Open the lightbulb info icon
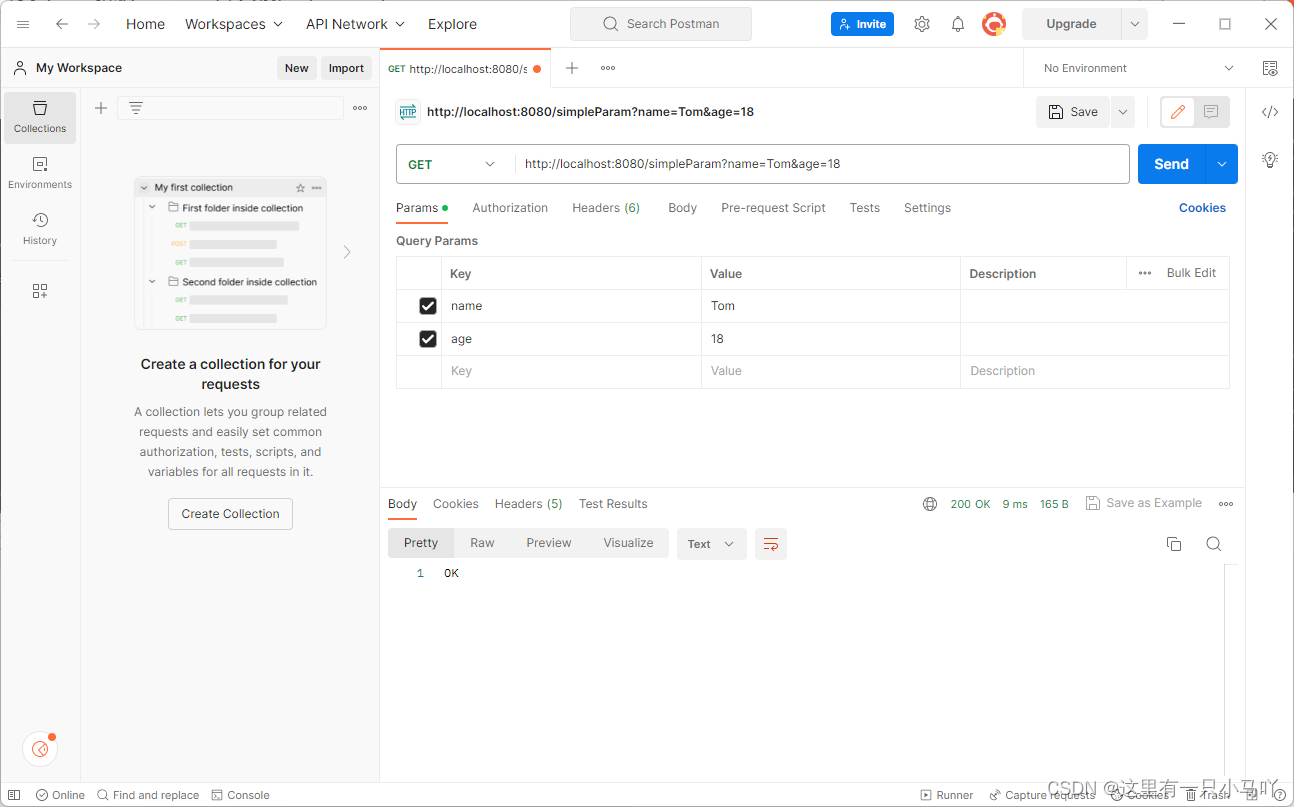Viewport: 1294px width, 807px height. [x=1270, y=159]
